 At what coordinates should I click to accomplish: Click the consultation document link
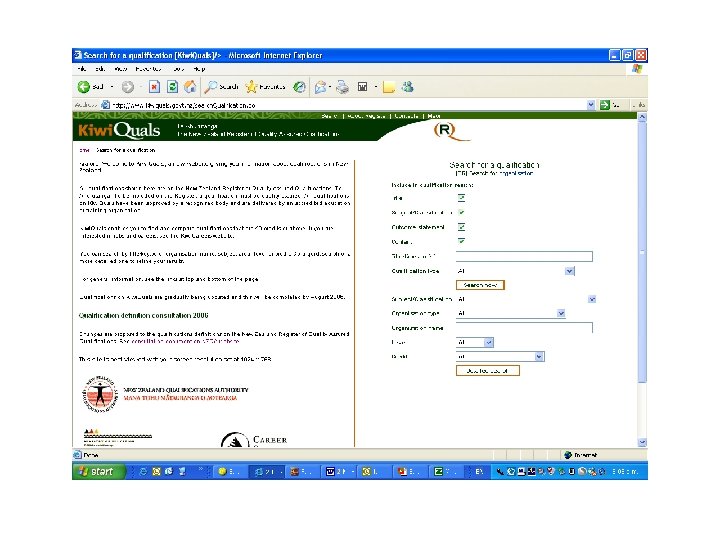186,341
